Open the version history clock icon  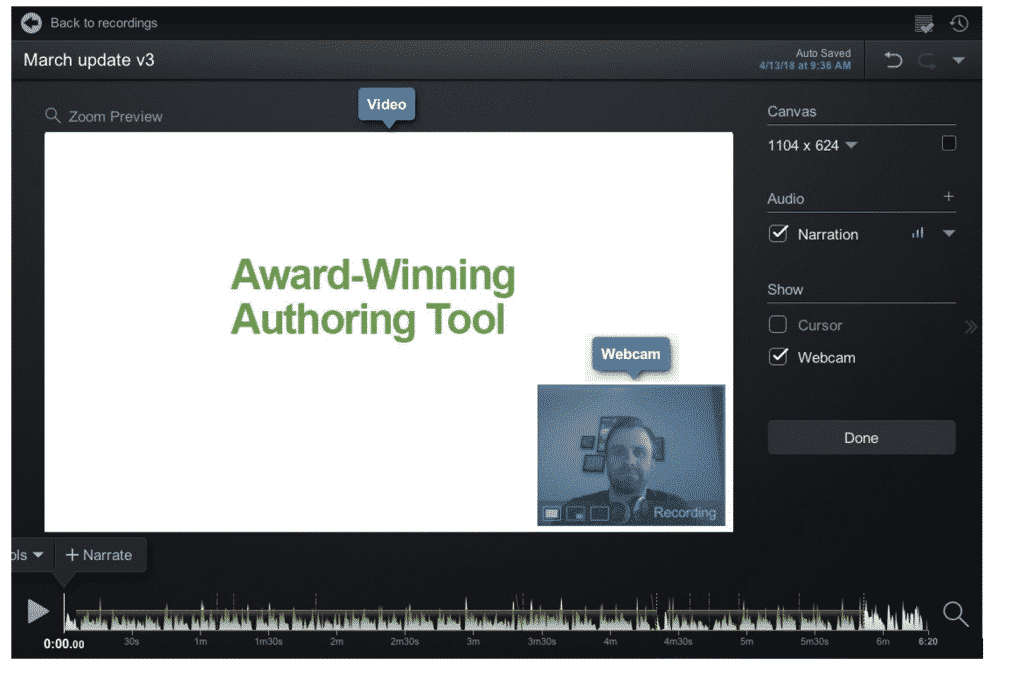(958, 23)
